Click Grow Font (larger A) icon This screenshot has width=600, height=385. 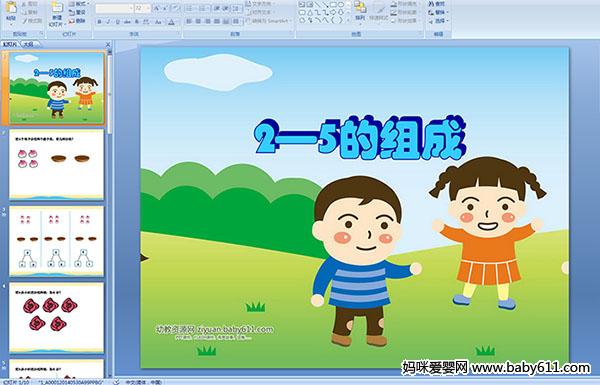157,8
